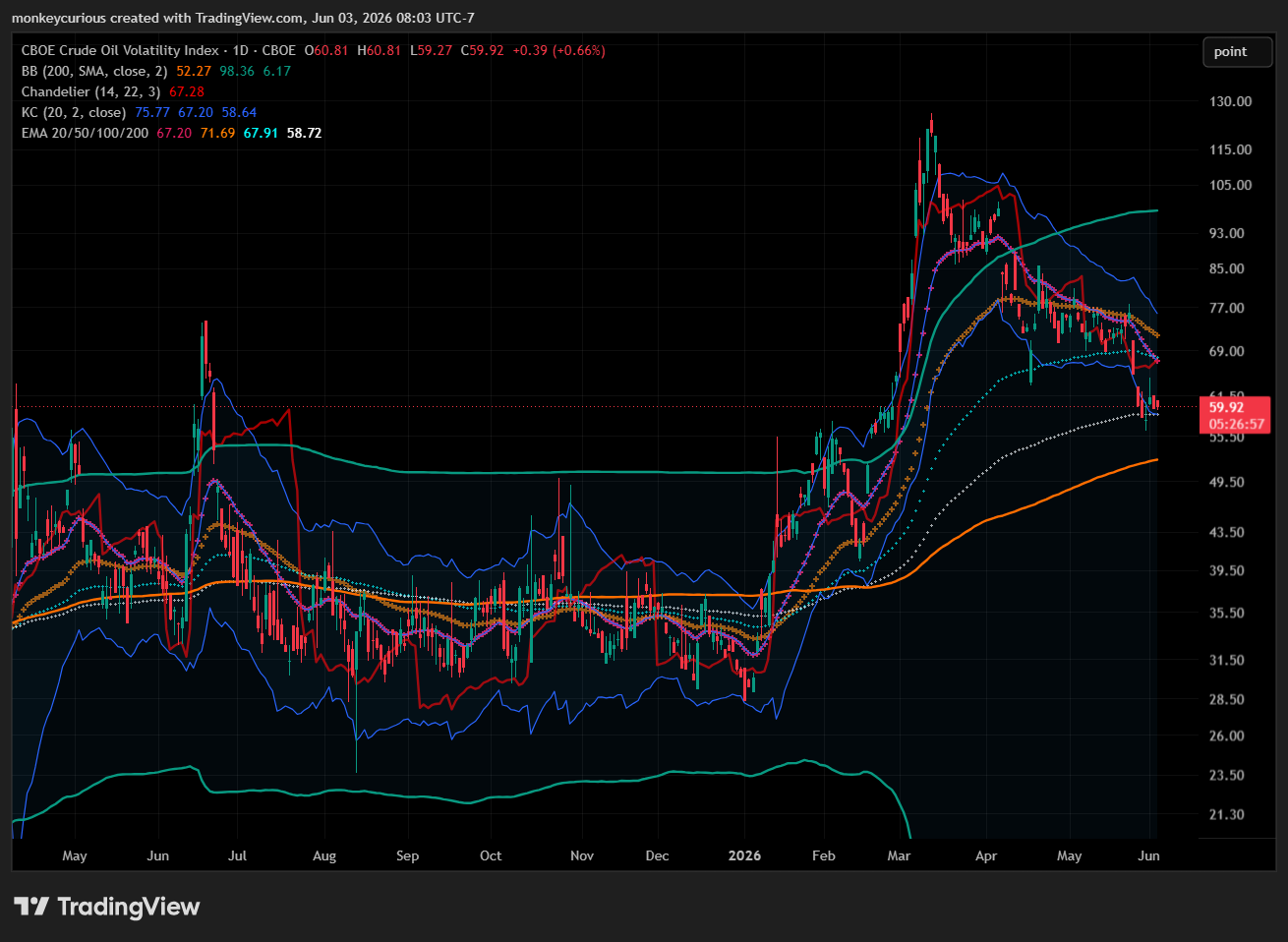Viewport: 1288px width, 942px height.
Task: Click the BB value 52.27
Action: coord(194,71)
